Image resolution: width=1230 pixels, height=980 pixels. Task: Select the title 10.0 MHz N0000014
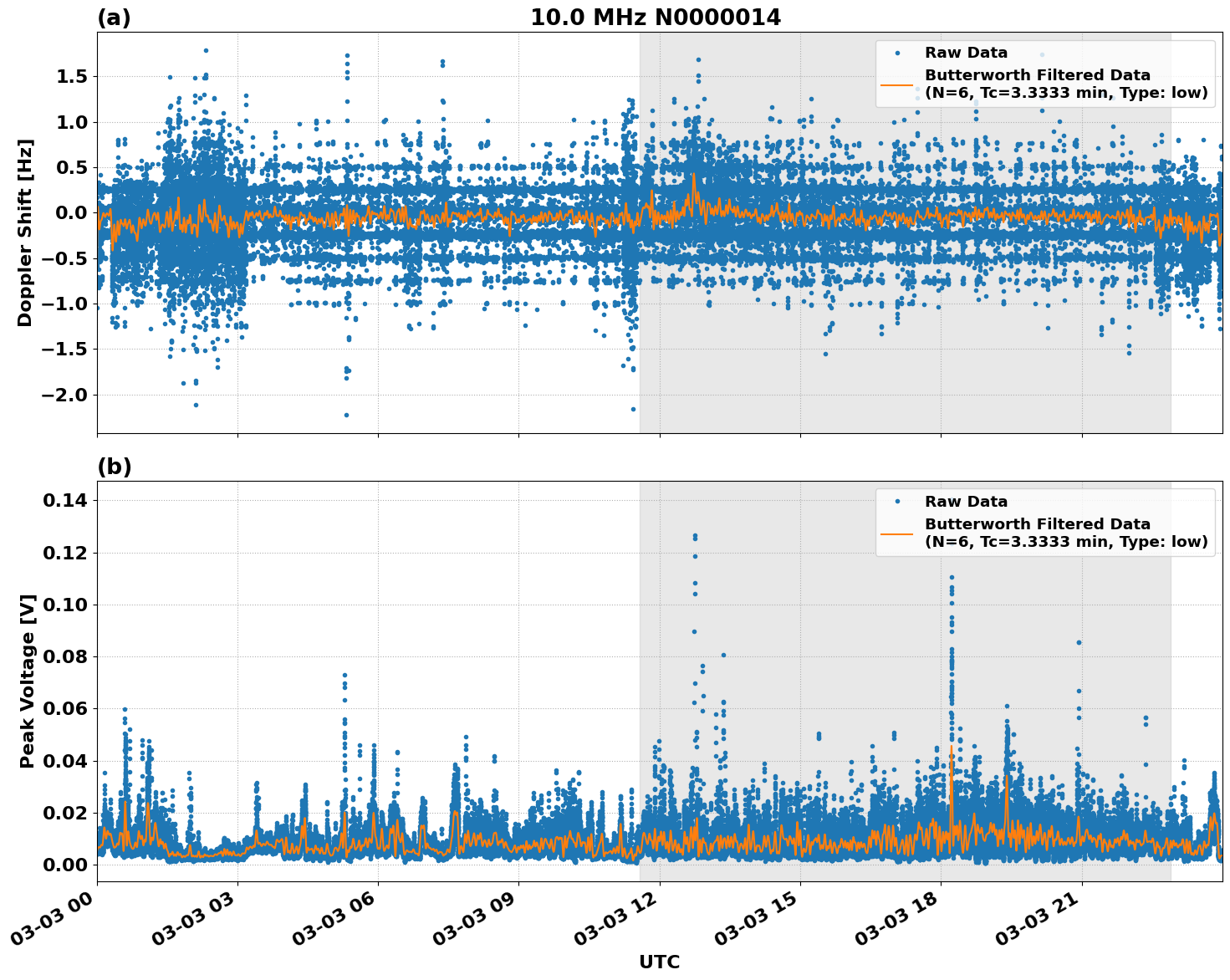pyautogui.click(x=656, y=15)
